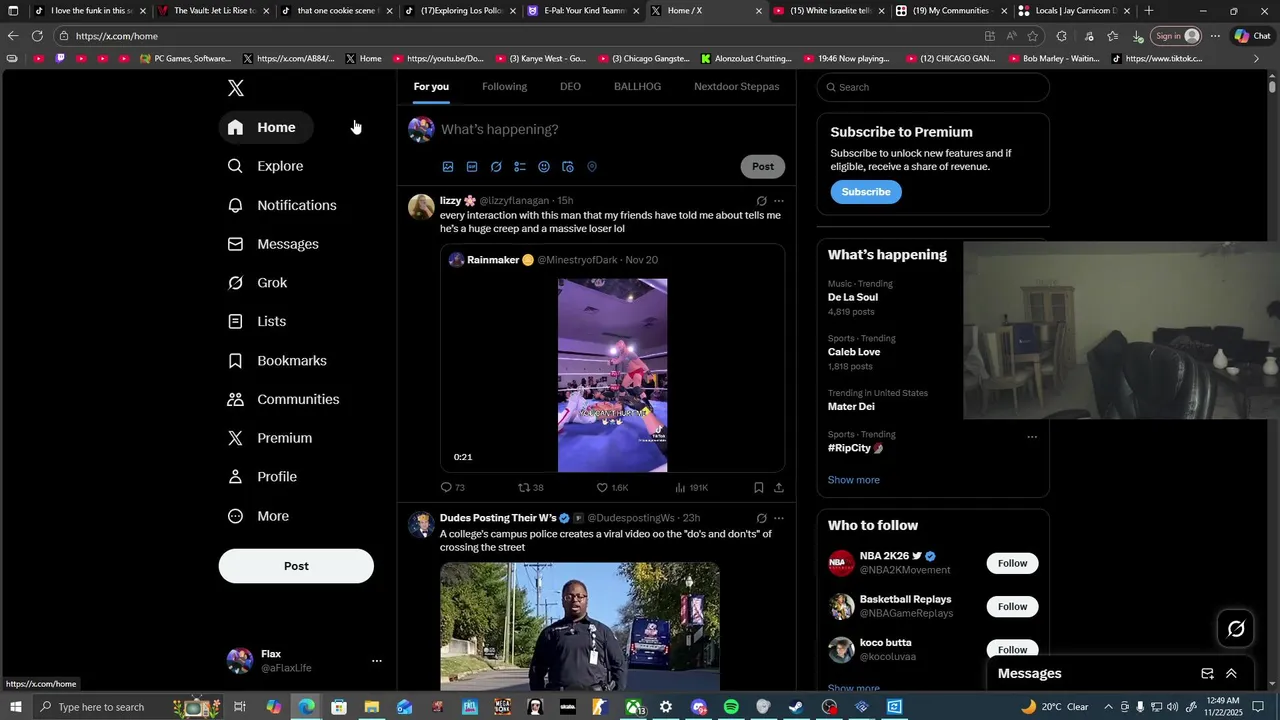Open emoji picker in composer
This screenshot has width=1280, height=720.
click(x=544, y=167)
